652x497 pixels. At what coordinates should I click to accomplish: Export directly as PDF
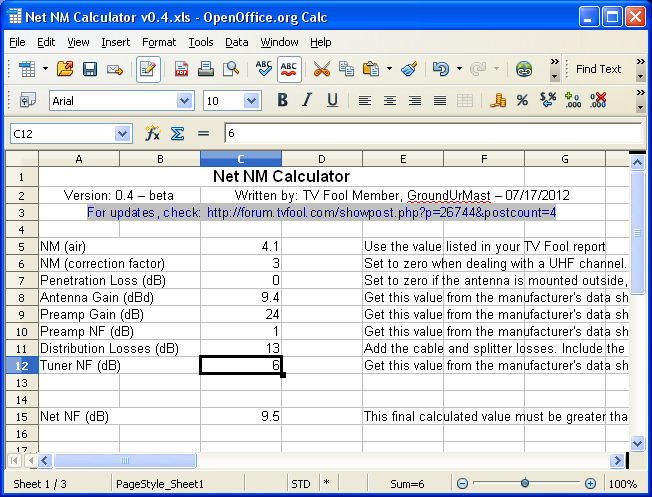click(x=182, y=69)
